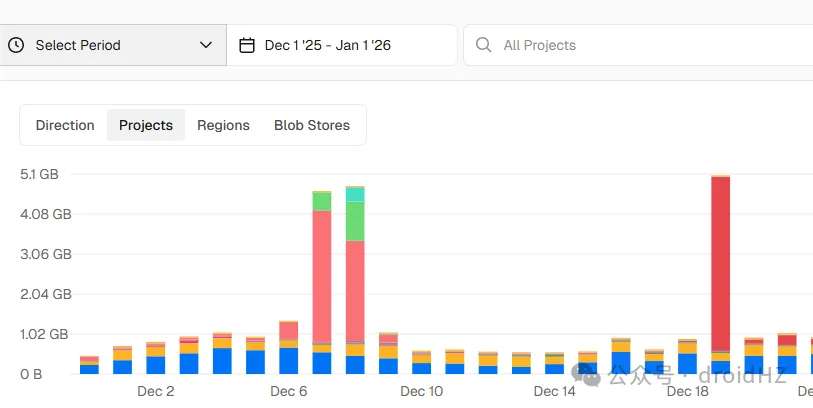Click the green segment of Dec 7 bar

322,201
